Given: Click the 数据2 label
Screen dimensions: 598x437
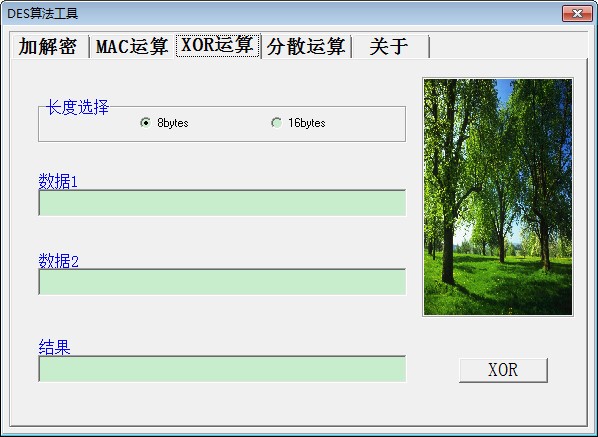Looking at the screenshot, I should pos(58,261).
